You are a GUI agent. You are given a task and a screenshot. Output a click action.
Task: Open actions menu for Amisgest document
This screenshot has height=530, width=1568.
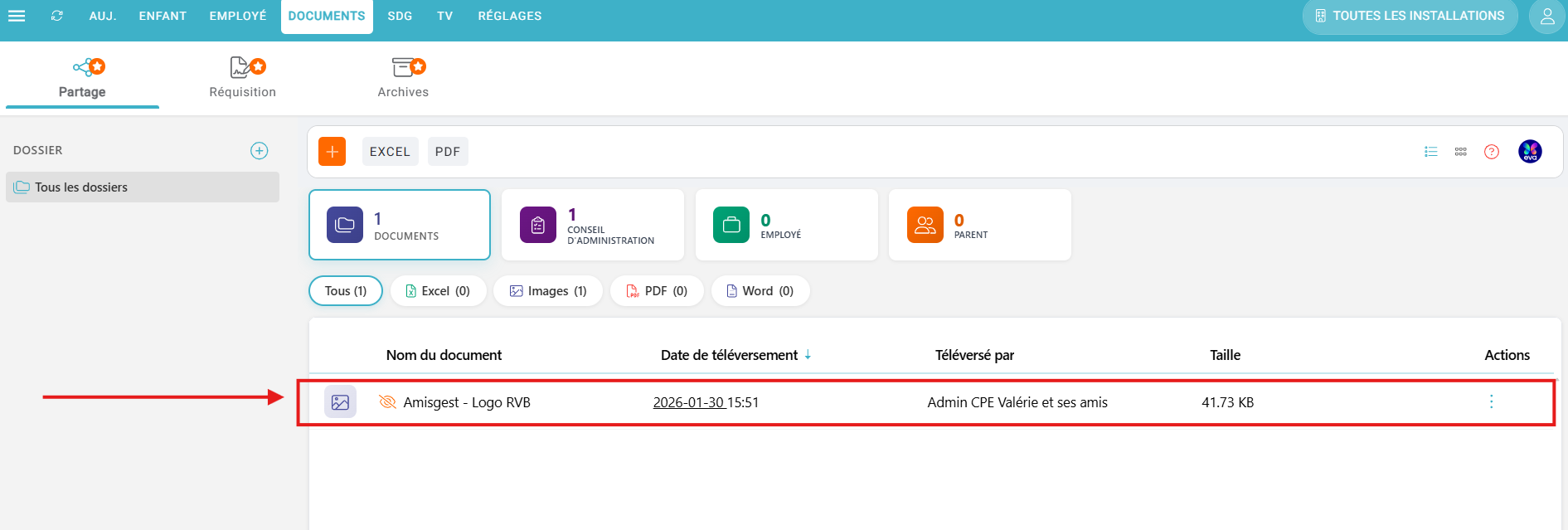[x=1491, y=402]
